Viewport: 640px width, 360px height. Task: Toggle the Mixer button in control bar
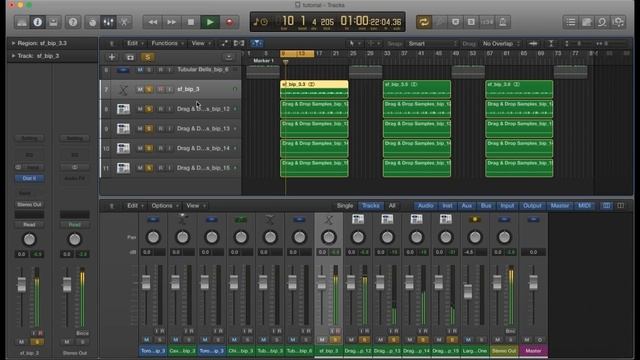pyautogui.click(x=108, y=22)
